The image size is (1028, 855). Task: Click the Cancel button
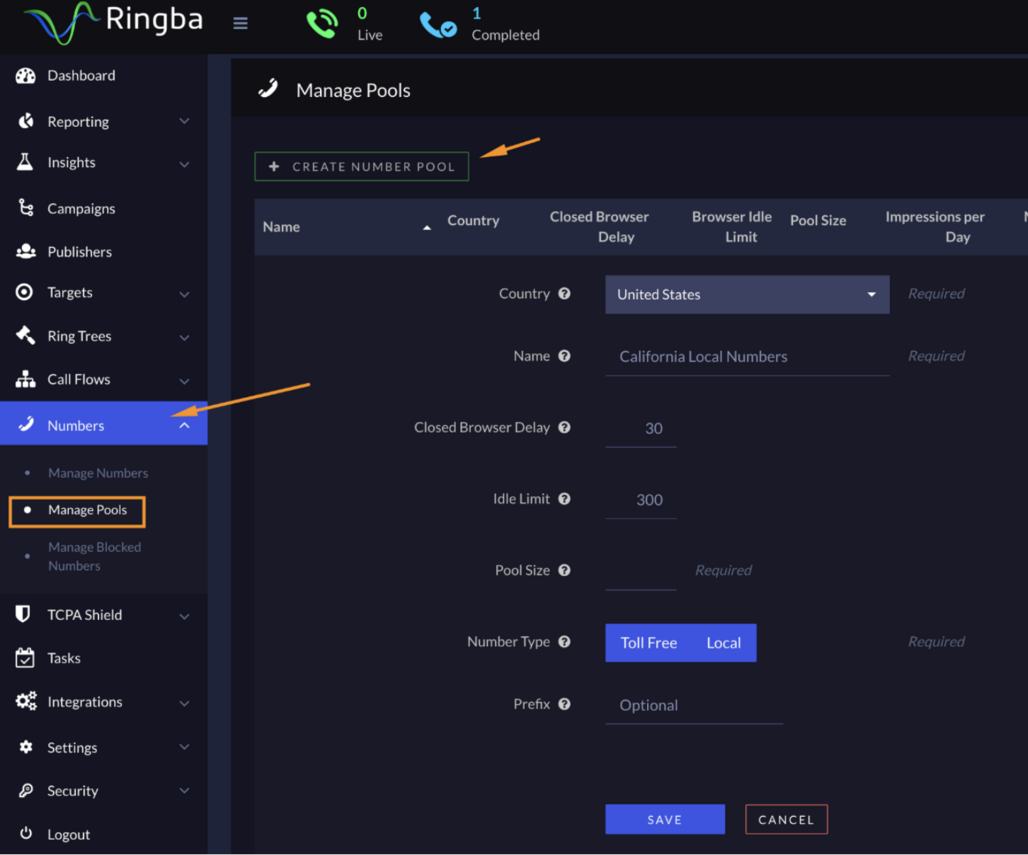pyautogui.click(x=786, y=819)
